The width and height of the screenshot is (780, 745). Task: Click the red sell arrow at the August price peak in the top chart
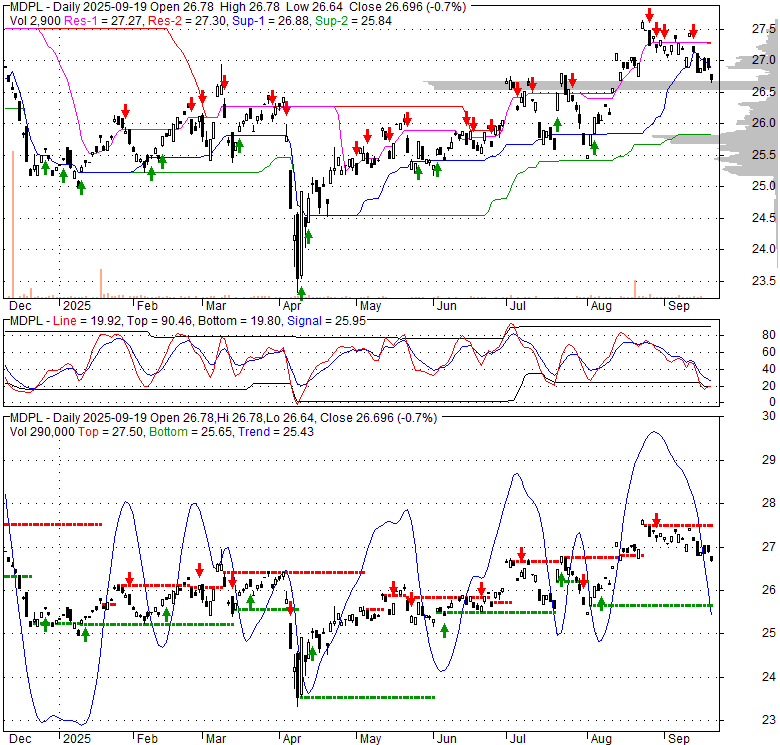point(649,15)
